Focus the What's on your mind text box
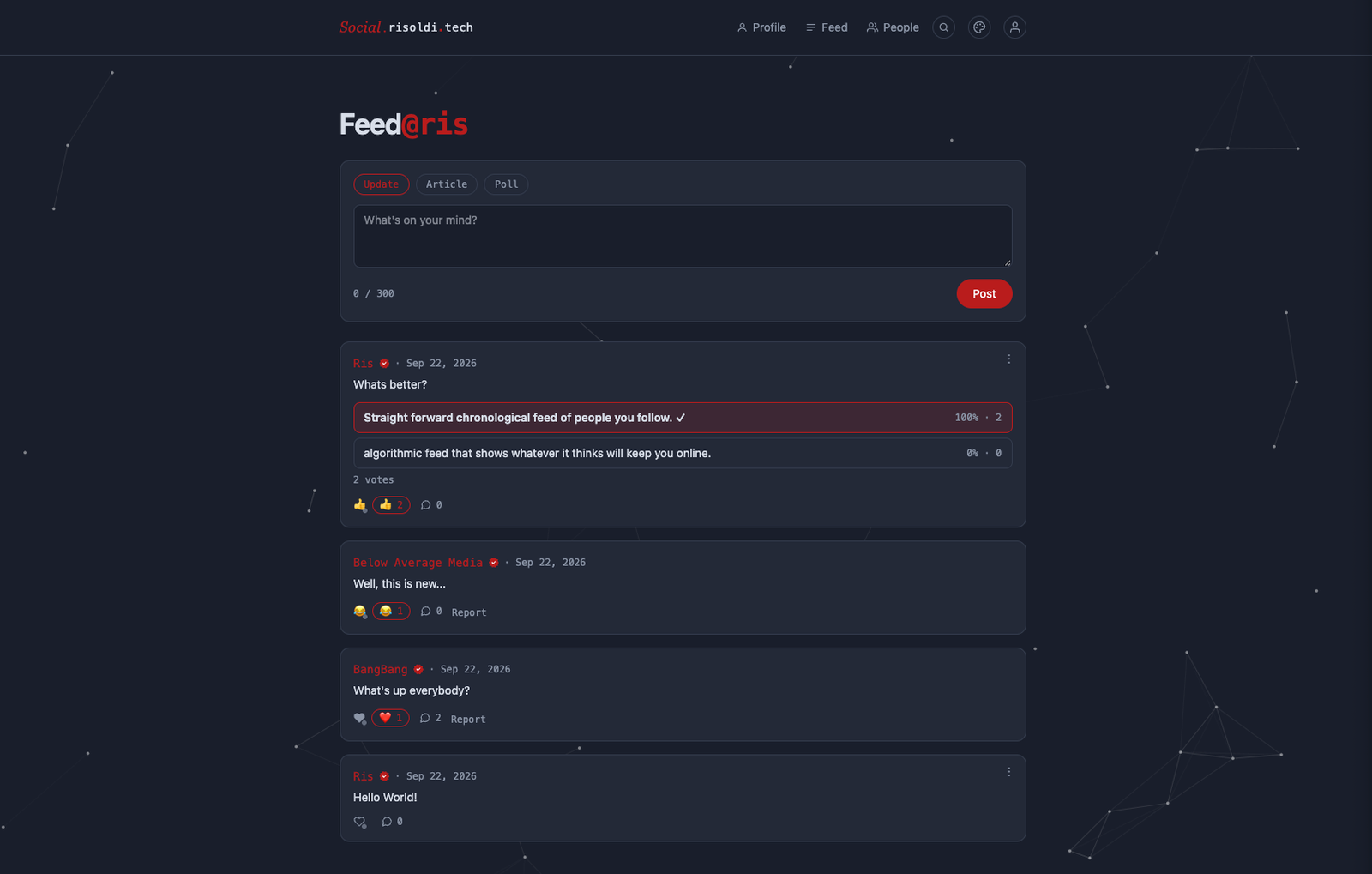The image size is (1372, 874). tap(683, 236)
